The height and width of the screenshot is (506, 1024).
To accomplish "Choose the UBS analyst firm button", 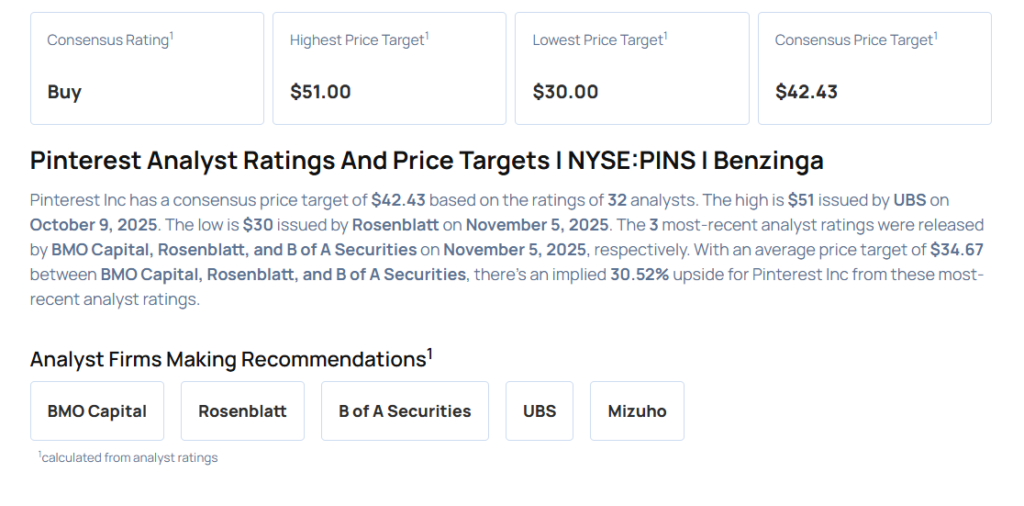I will click(x=539, y=411).
